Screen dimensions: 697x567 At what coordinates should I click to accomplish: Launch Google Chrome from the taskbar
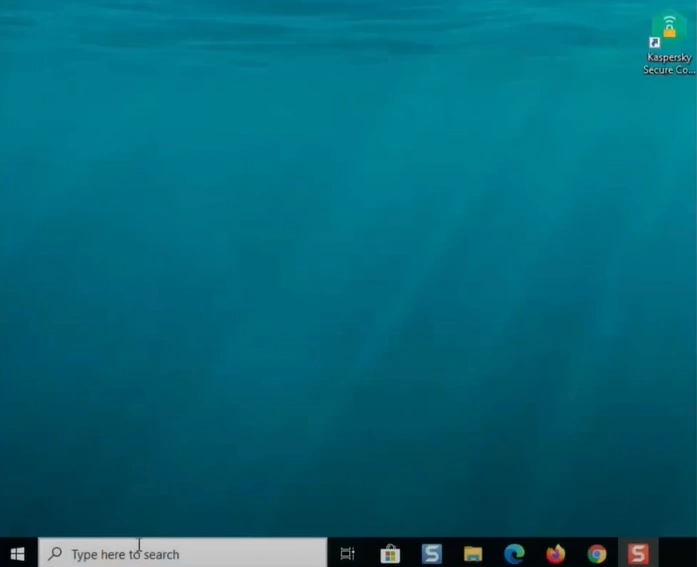[x=597, y=554]
